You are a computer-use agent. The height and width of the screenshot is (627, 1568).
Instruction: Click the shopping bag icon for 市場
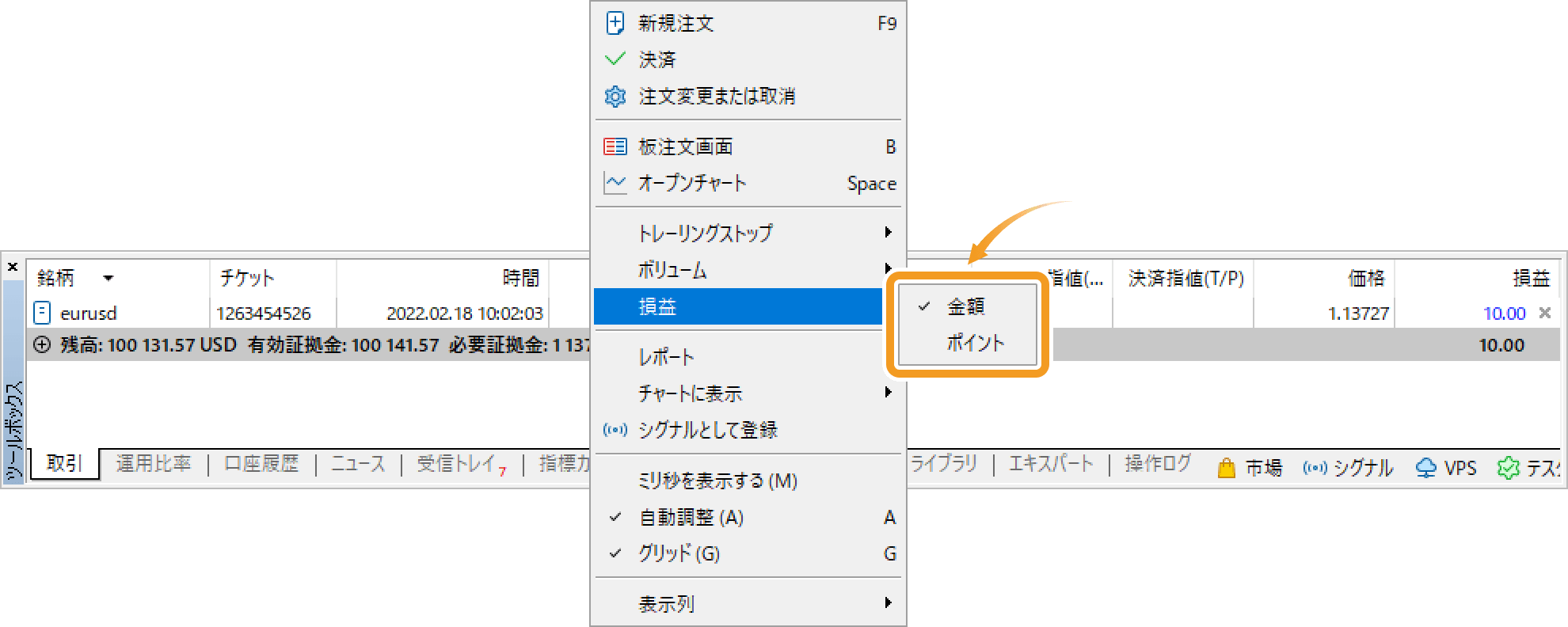click(x=1227, y=468)
